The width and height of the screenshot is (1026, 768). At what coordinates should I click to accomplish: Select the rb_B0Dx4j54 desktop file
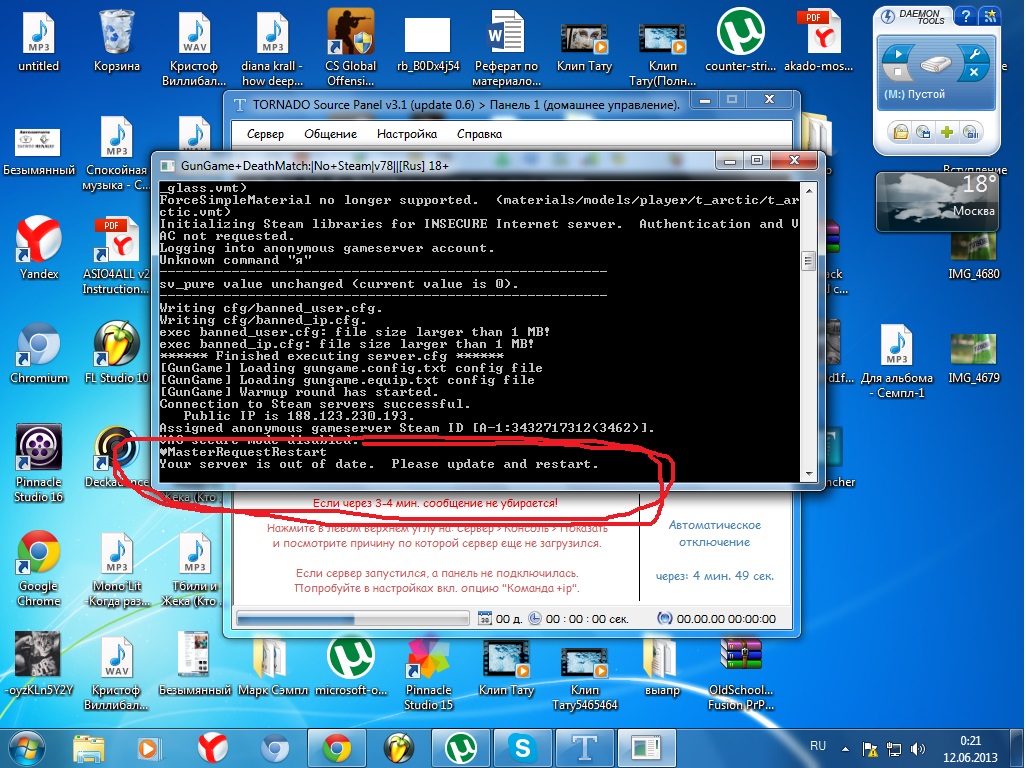428,41
